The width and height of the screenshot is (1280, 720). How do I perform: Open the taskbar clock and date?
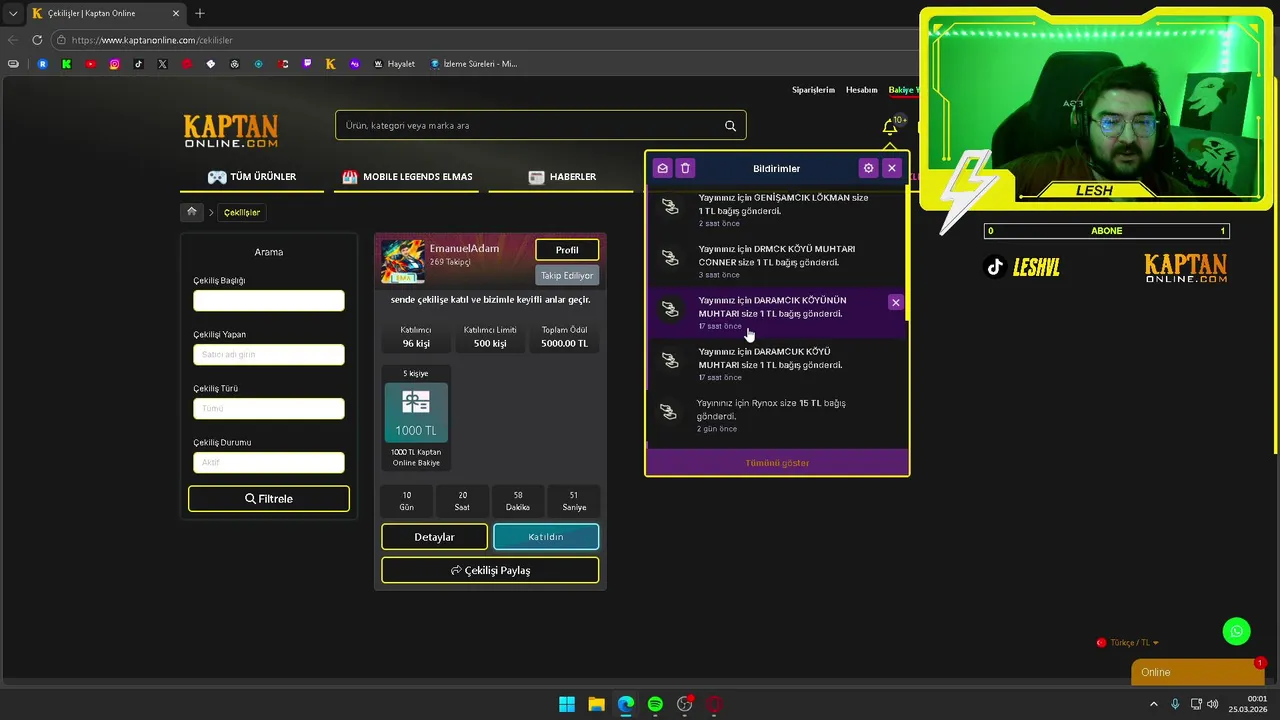click(1249, 704)
